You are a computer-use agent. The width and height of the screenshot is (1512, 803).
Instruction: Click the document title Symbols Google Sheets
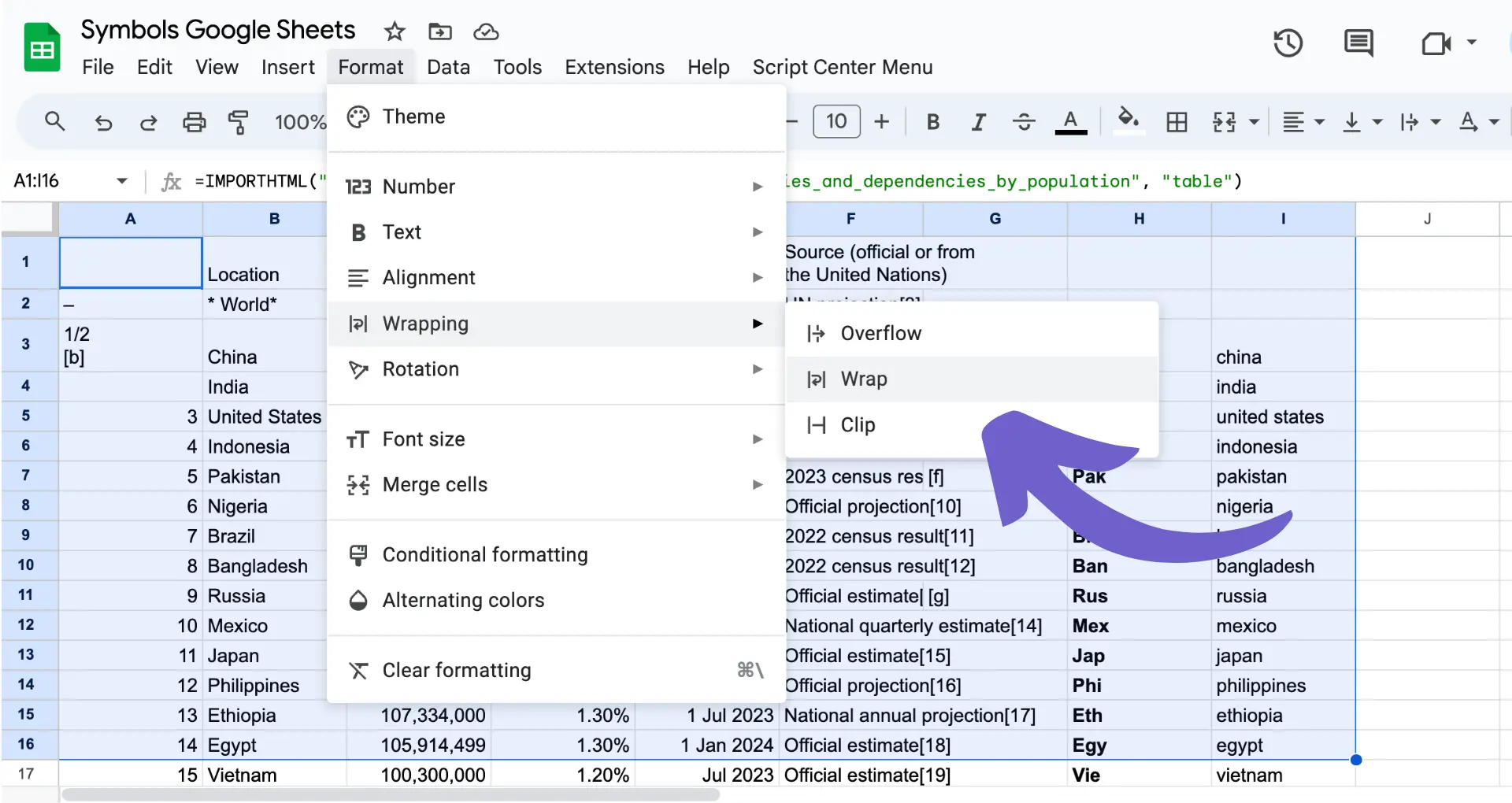pyautogui.click(x=218, y=30)
